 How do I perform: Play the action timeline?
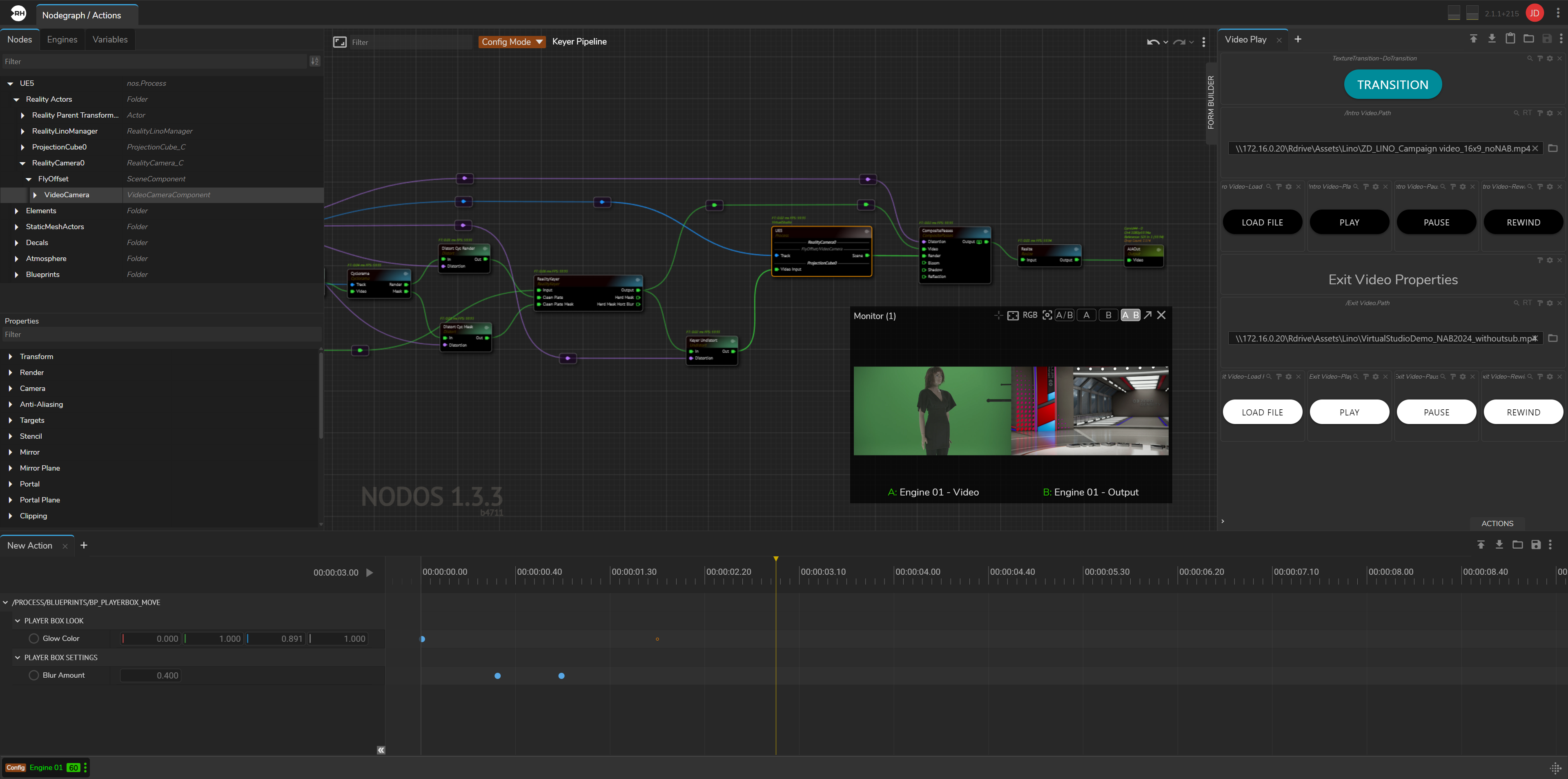(370, 573)
